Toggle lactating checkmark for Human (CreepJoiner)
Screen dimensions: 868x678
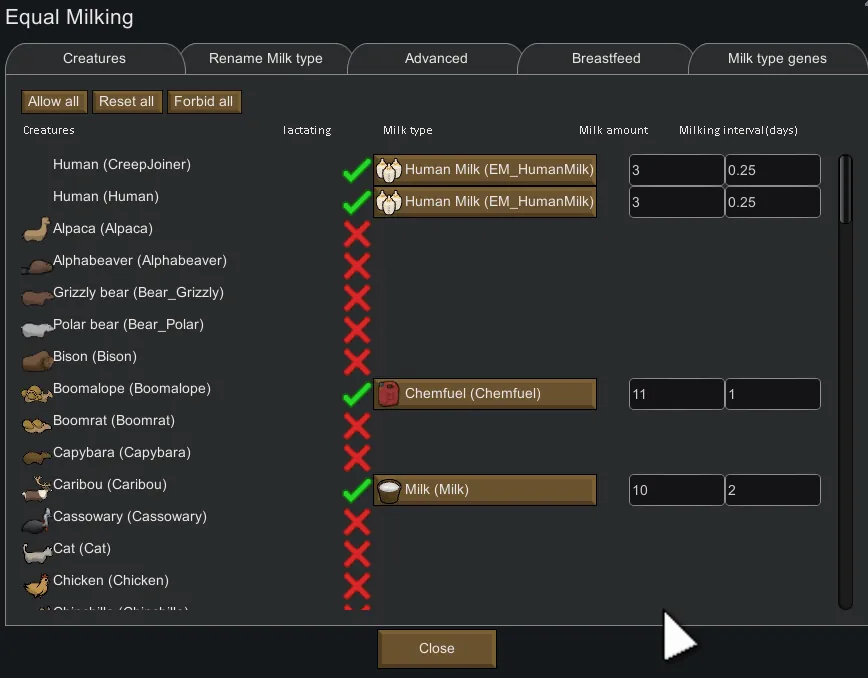(357, 171)
